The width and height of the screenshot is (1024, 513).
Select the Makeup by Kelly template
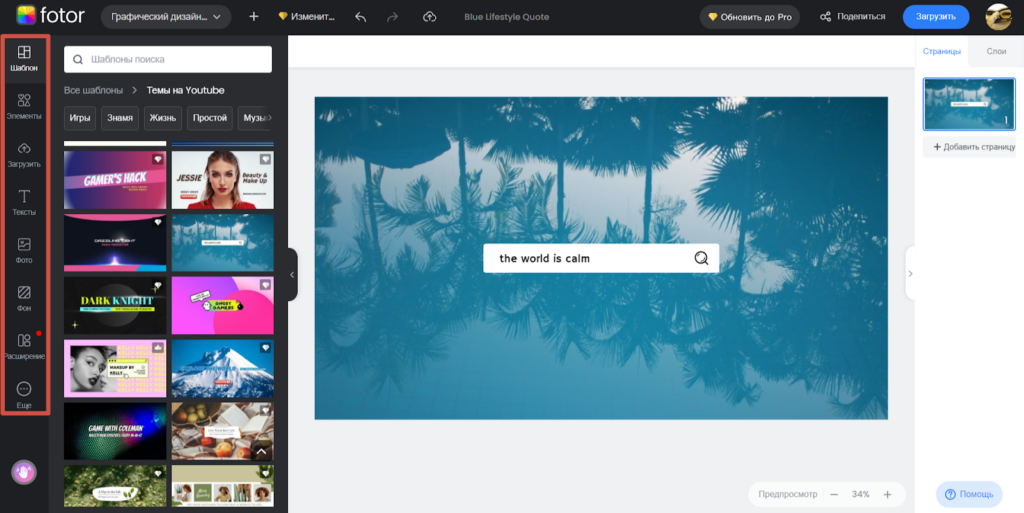click(115, 368)
